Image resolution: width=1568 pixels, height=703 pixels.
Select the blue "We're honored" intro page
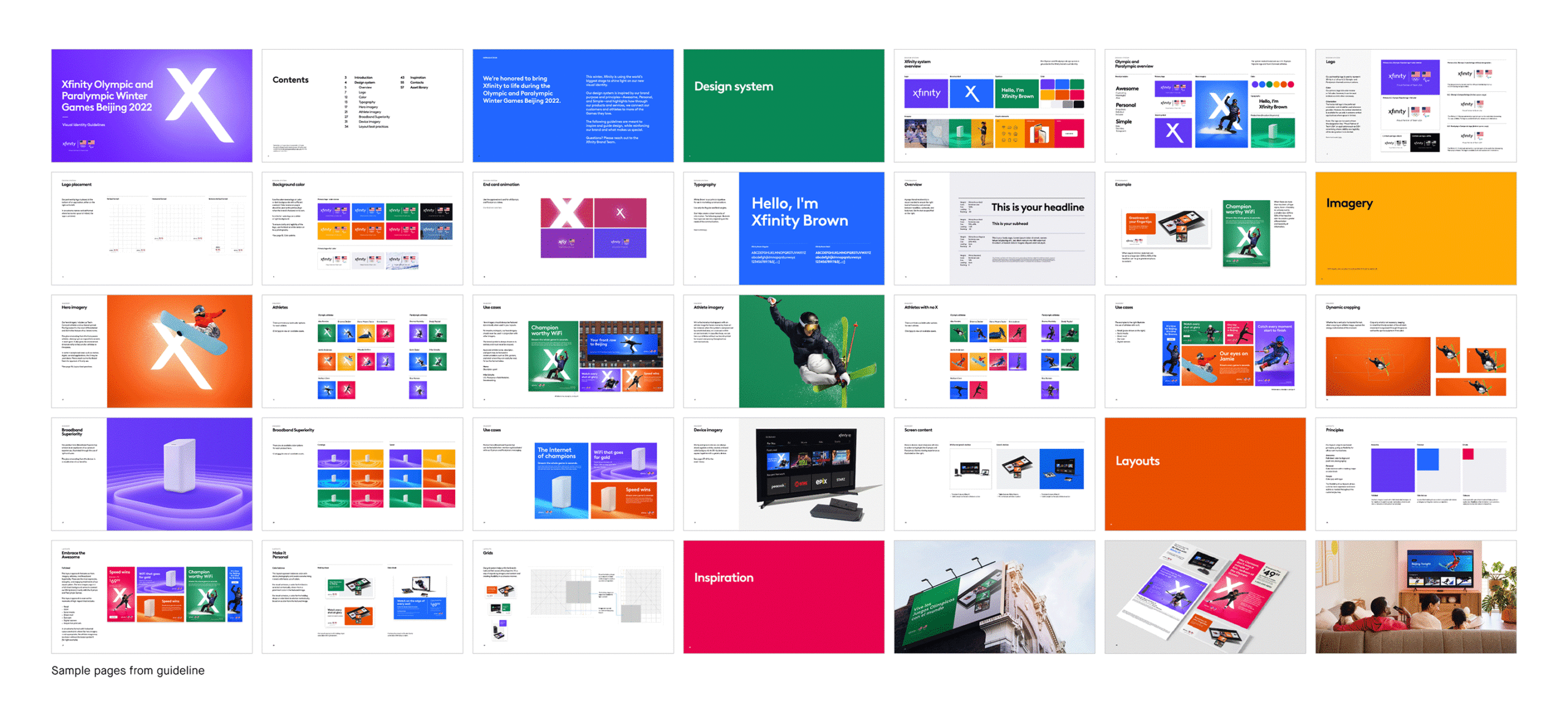click(x=573, y=105)
